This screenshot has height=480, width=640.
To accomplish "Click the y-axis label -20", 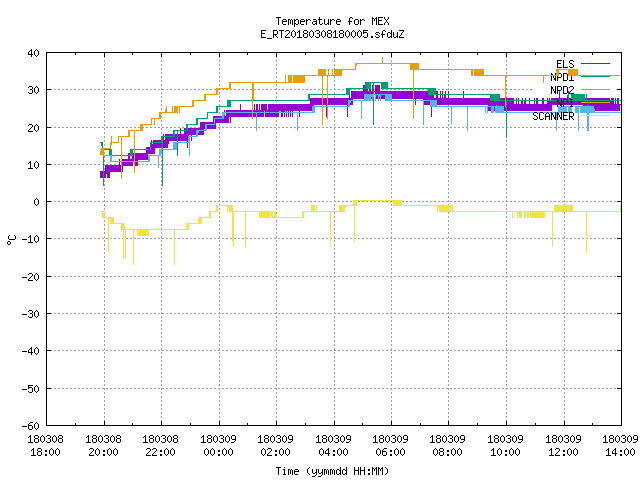I will [31, 277].
